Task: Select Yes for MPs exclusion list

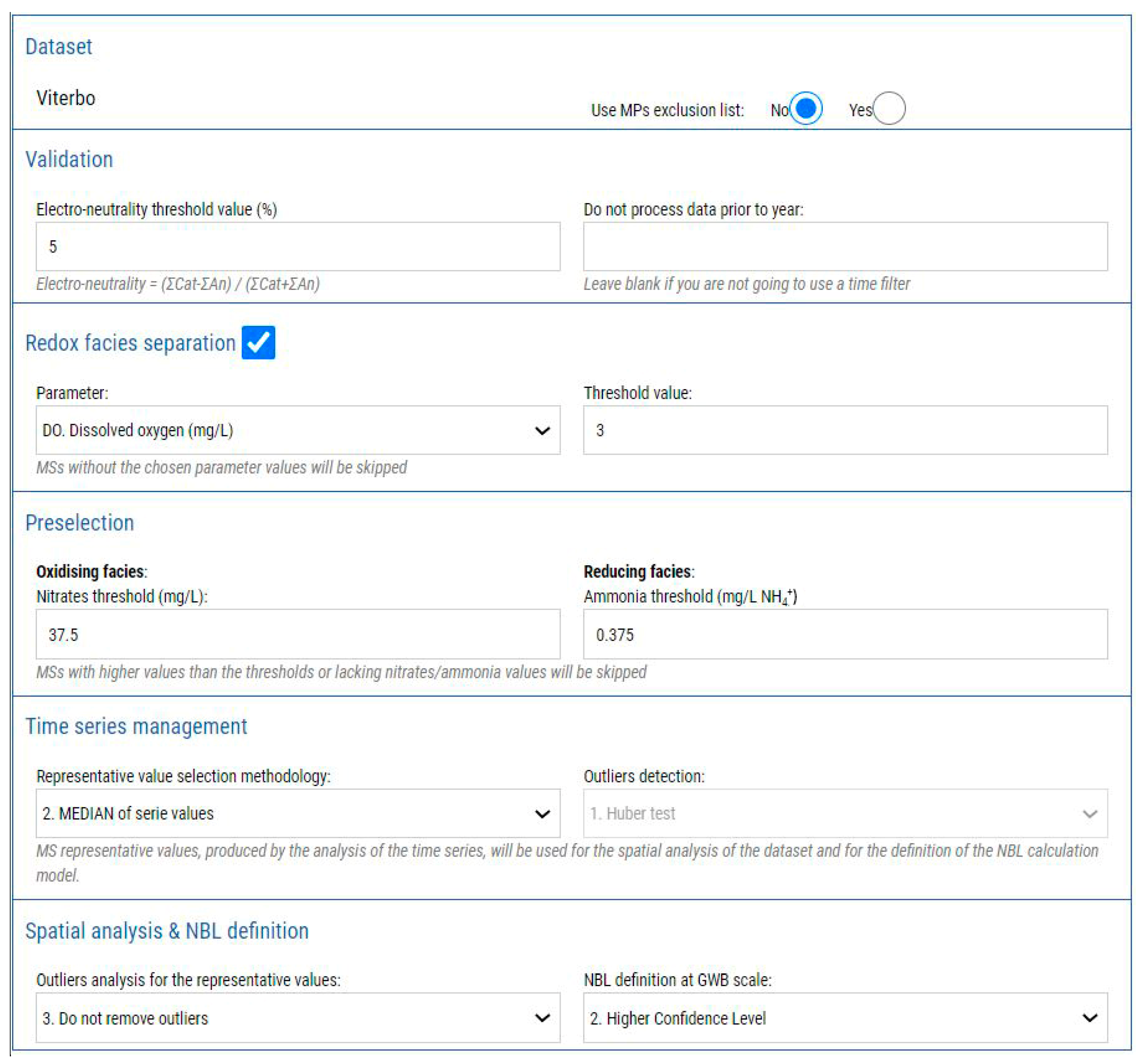Action: pyautogui.click(x=889, y=108)
